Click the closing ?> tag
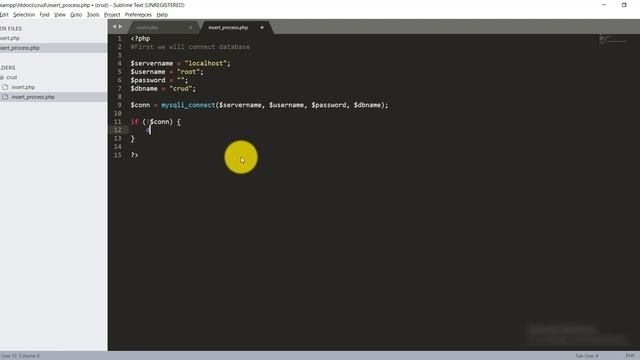Screen dimensions: 640x360 tap(134, 155)
